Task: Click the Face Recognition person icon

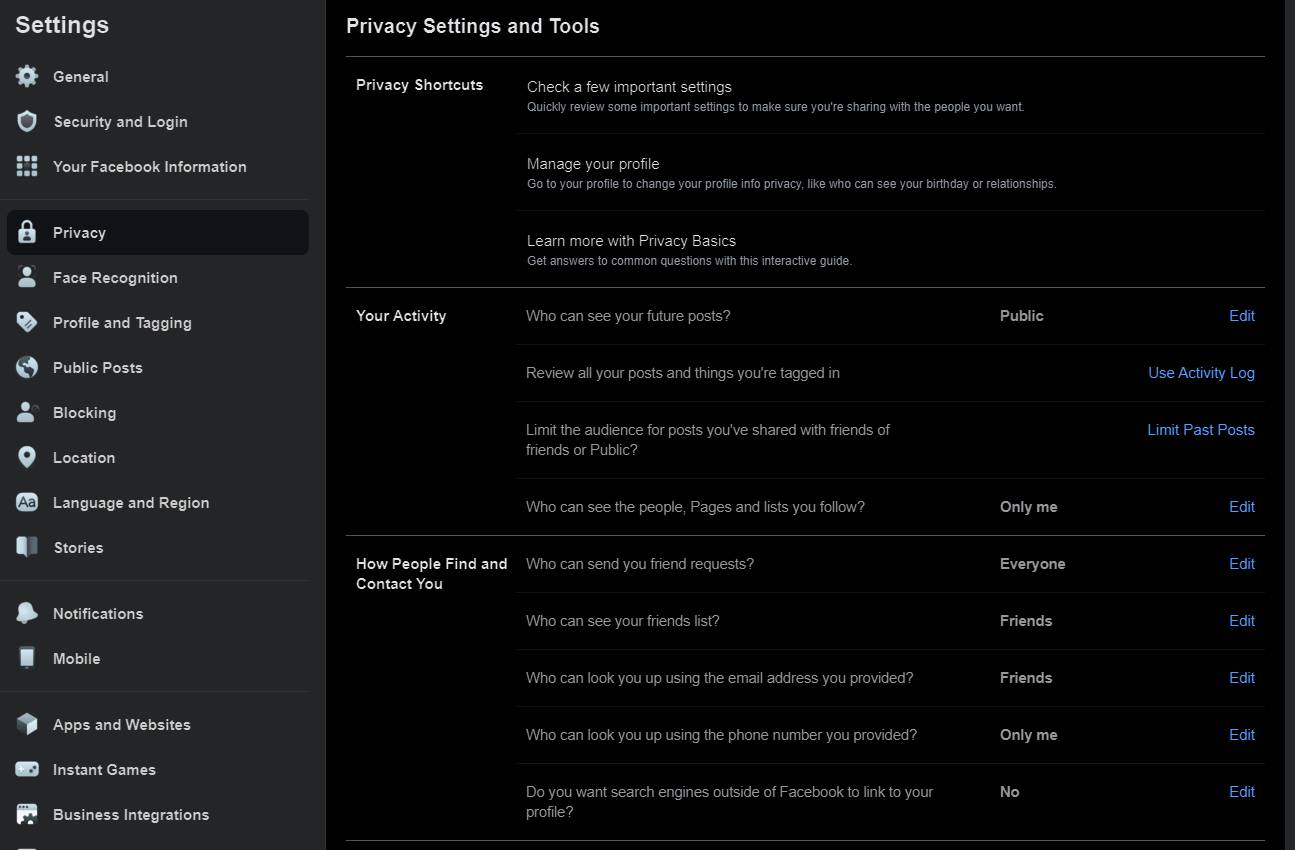Action: [27, 277]
